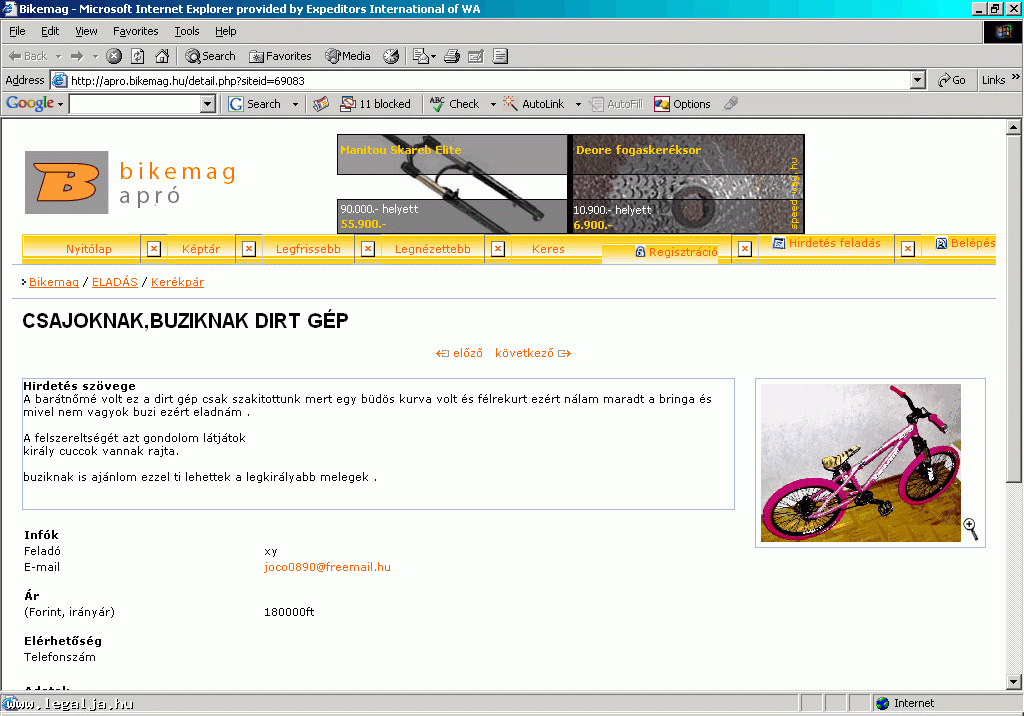Go to the következő next ad link
The width and height of the screenshot is (1024, 716).
(x=533, y=353)
